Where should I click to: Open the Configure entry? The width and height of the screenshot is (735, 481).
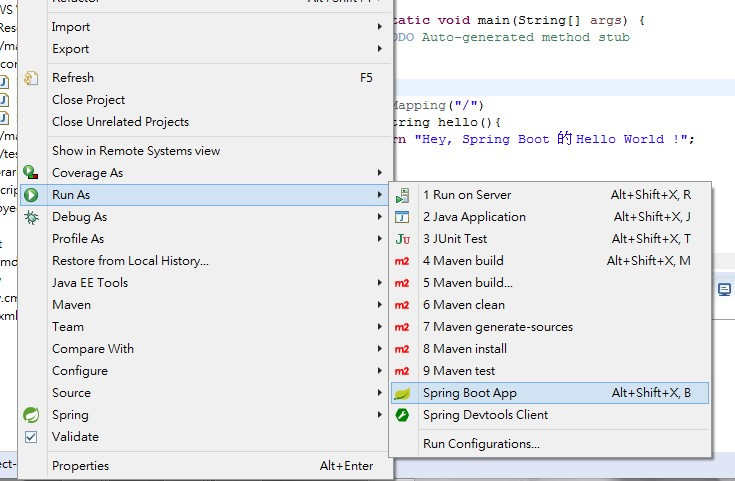pos(205,371)
